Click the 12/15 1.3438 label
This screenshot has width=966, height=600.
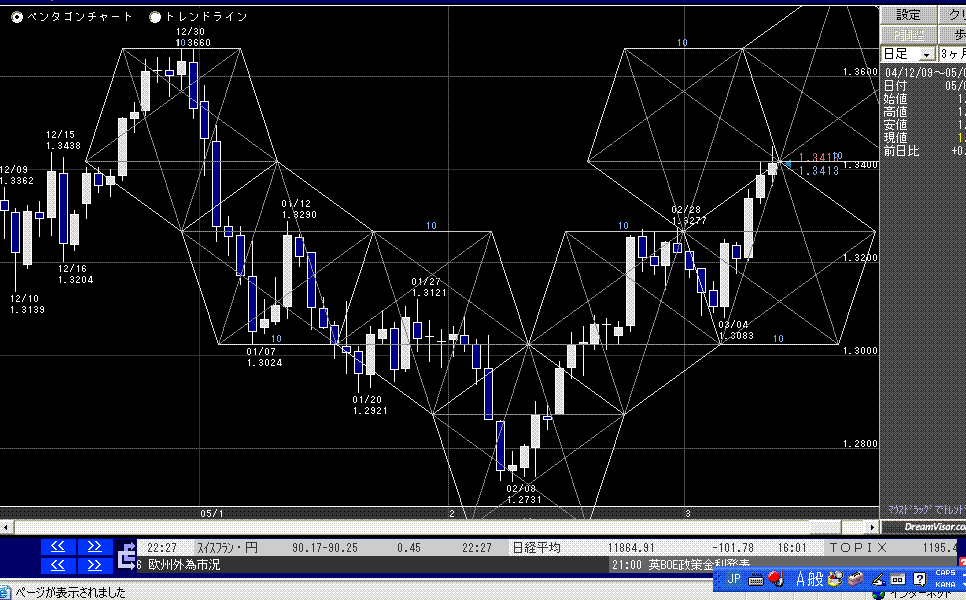[63, 140]
